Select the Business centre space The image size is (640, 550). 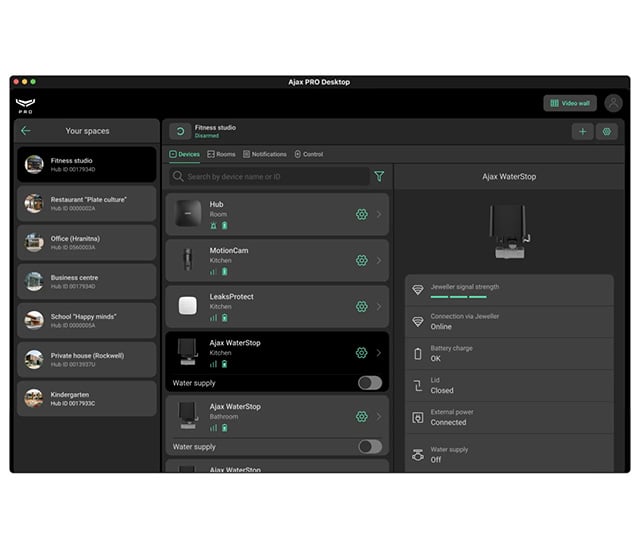(87, 282)
